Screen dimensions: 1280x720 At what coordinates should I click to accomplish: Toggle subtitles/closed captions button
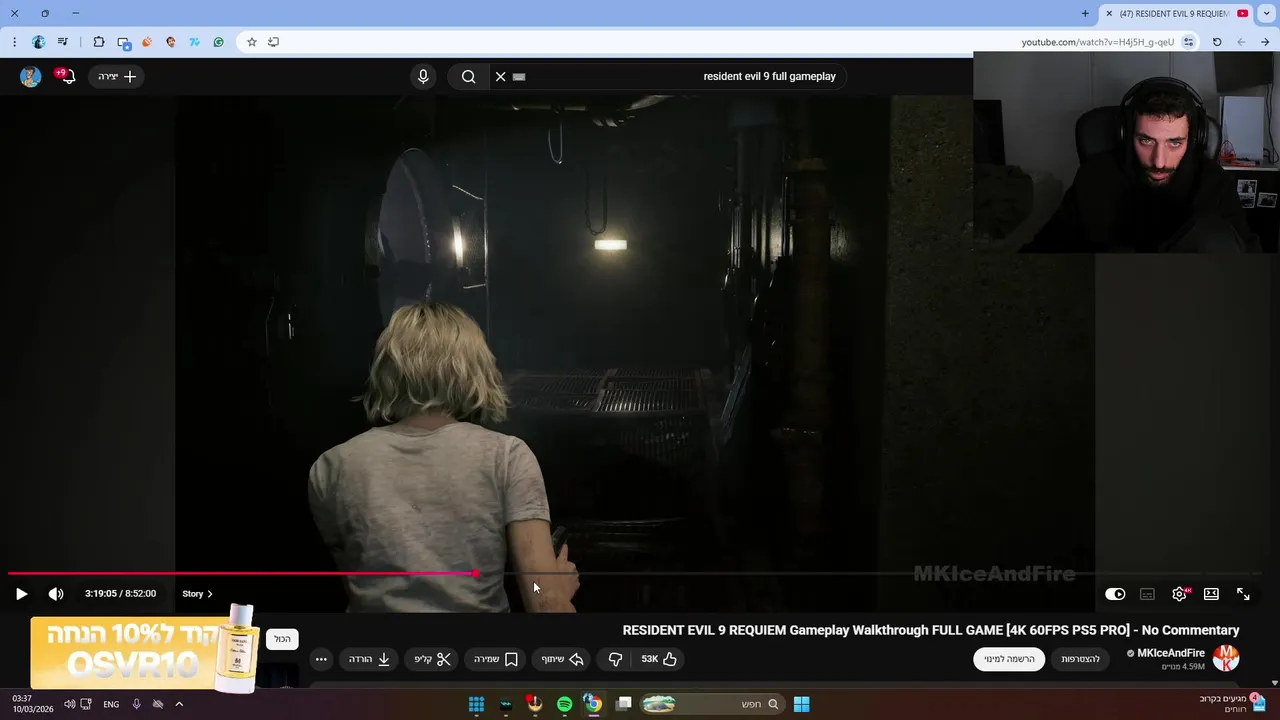click(x=1147, y=594)
